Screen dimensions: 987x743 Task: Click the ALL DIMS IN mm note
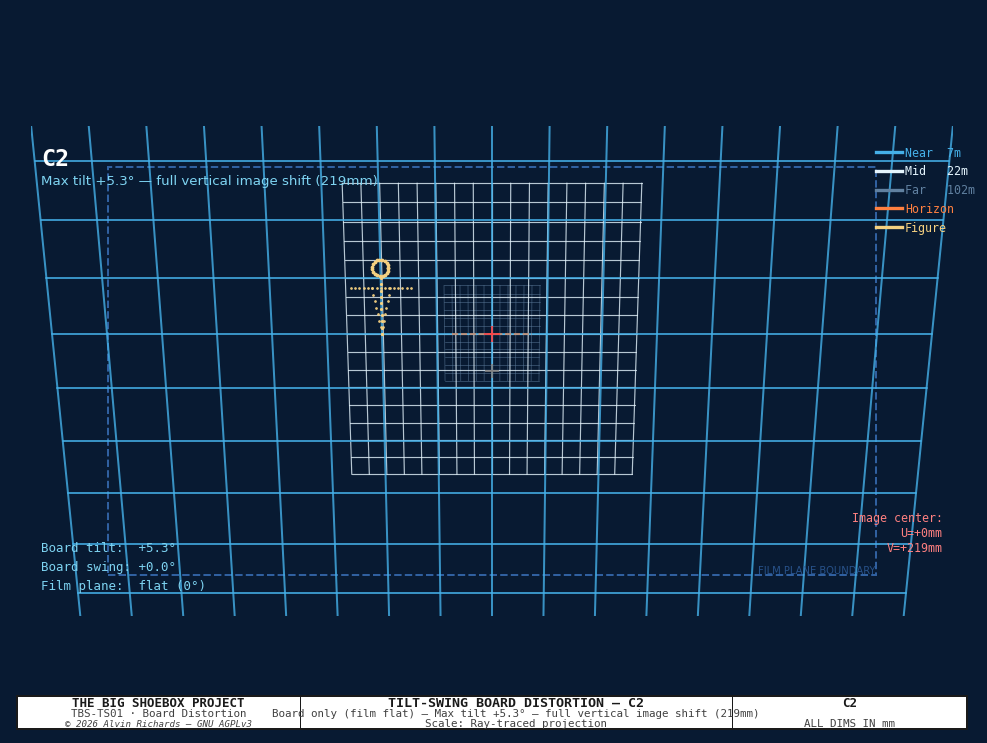(x=849, y=723)
